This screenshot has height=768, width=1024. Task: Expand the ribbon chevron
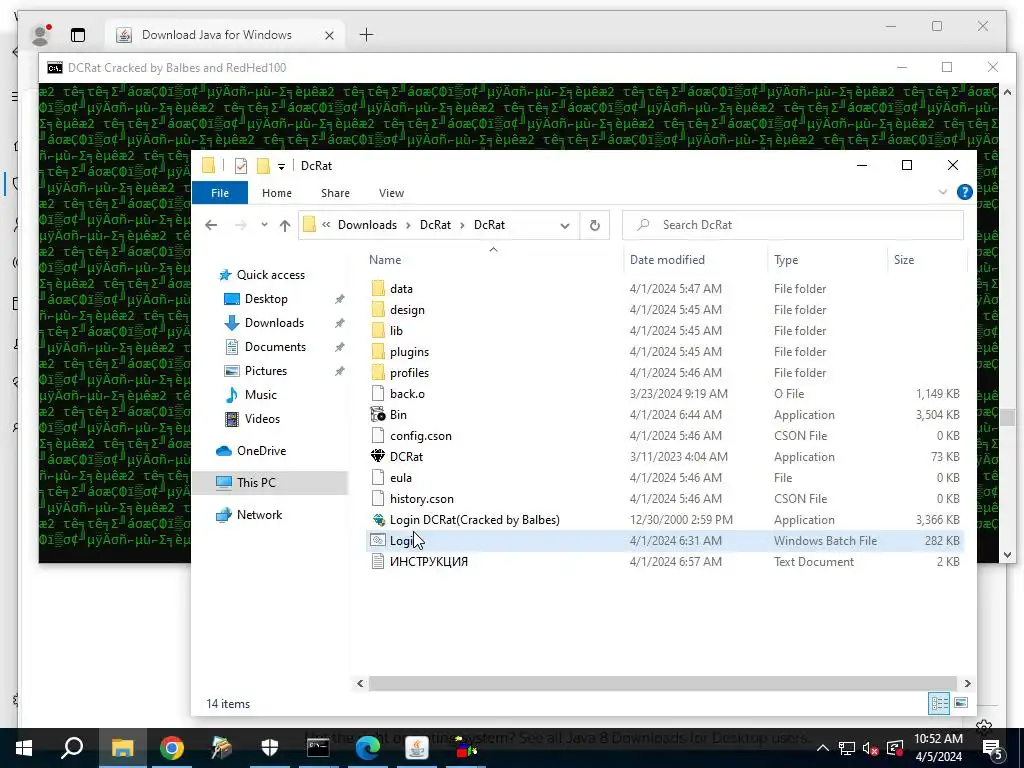tap(942, 192)
